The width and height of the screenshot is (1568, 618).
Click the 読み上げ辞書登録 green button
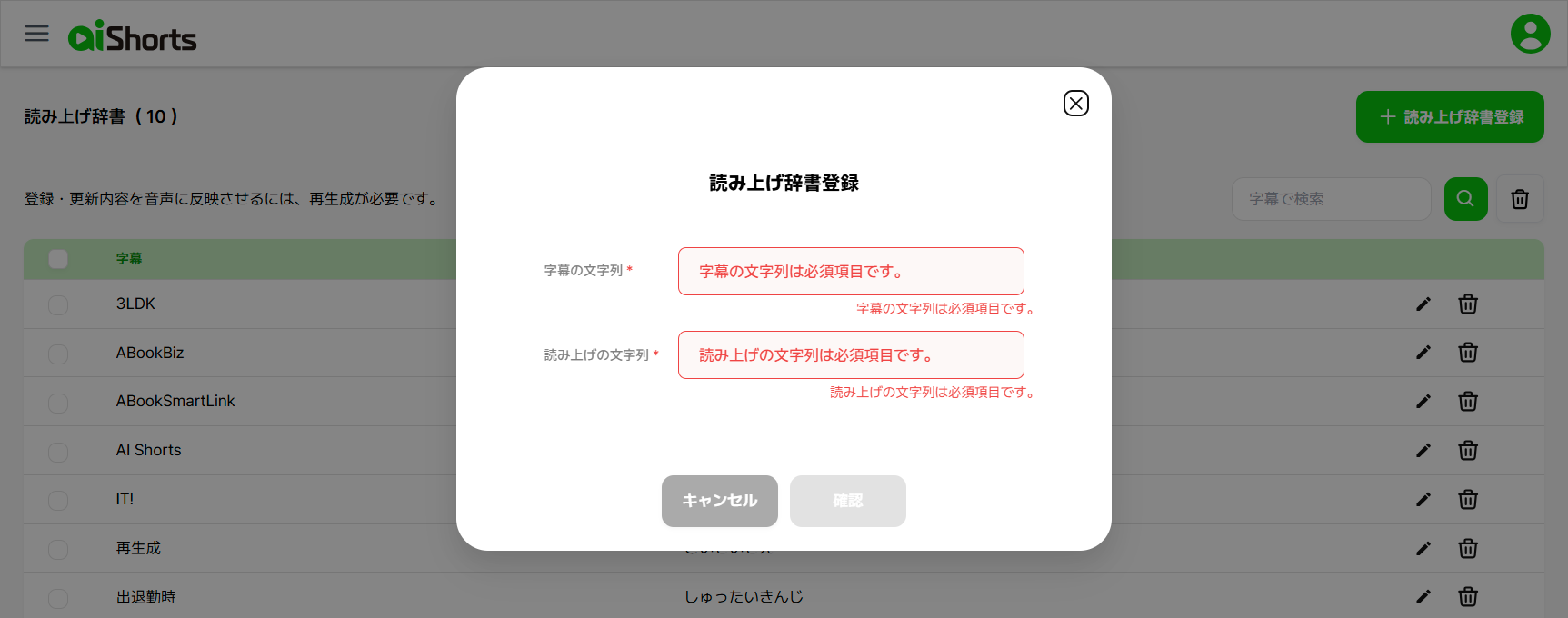[1449, 117]
